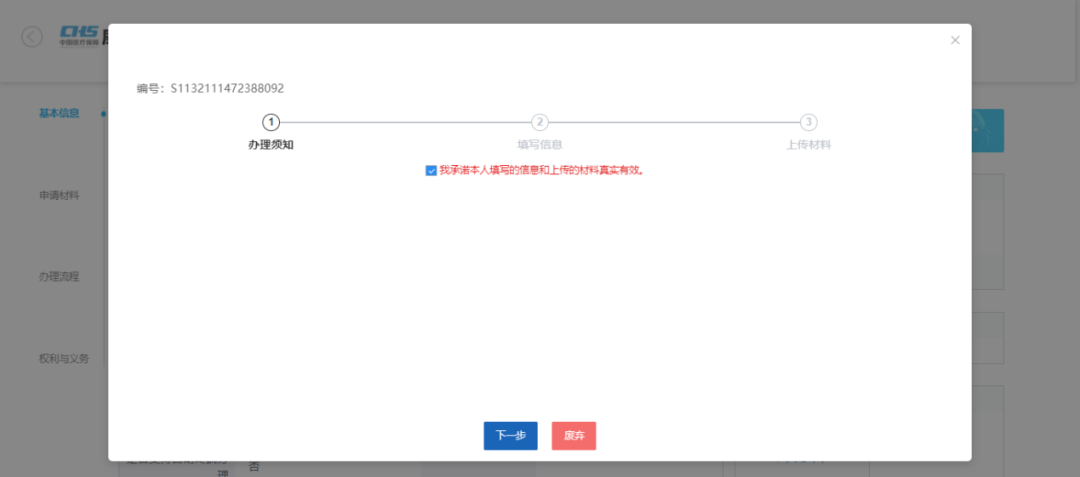Uncheck the 我承诺 commitment checkbox
The height and width of the screenshot is (477, 1080).
pyautogui.click(x=431, y=171)
